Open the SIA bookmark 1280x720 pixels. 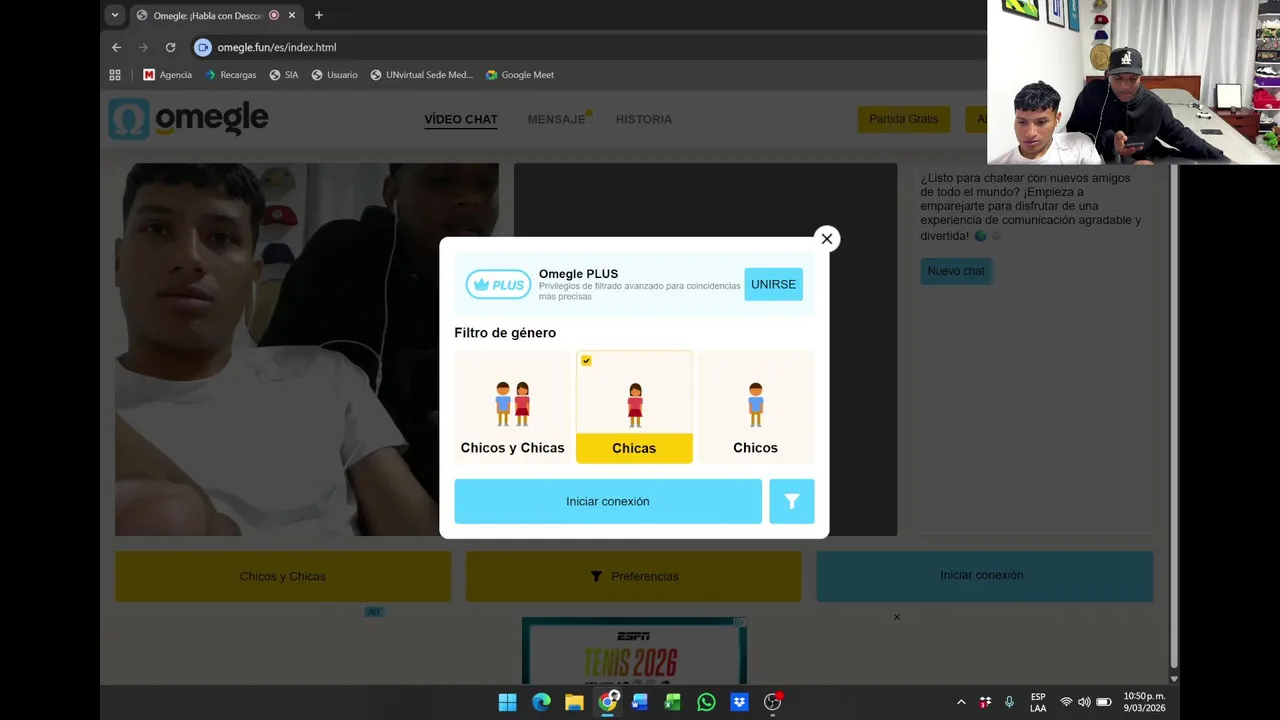283,75
